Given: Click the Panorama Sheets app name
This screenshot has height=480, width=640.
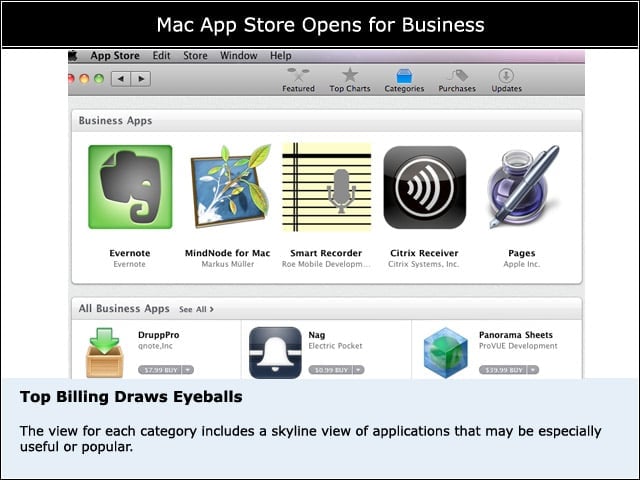Looking at the screenshot, I should tap(516, 335).
